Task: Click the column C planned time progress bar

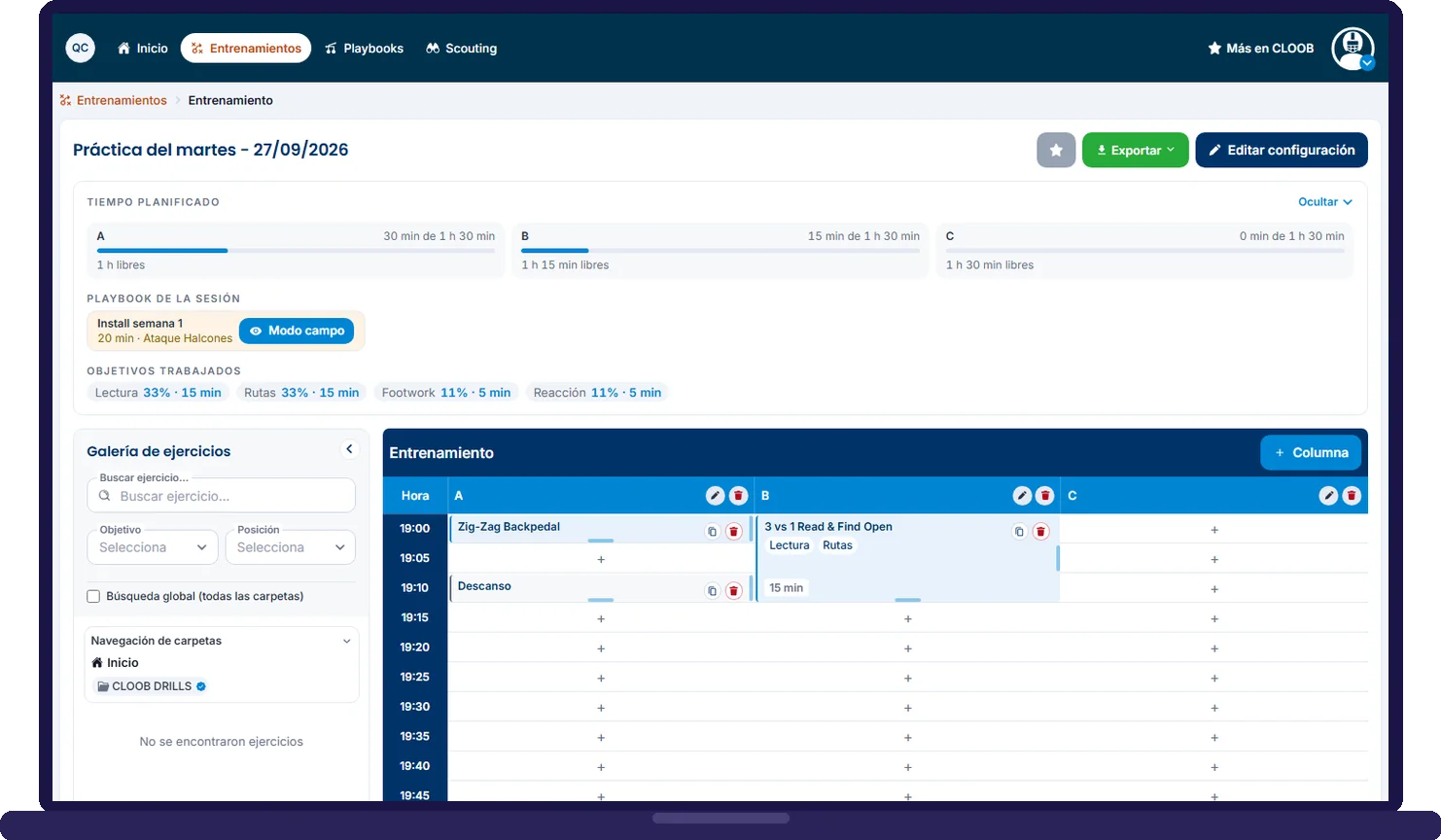Action: 1145,251
